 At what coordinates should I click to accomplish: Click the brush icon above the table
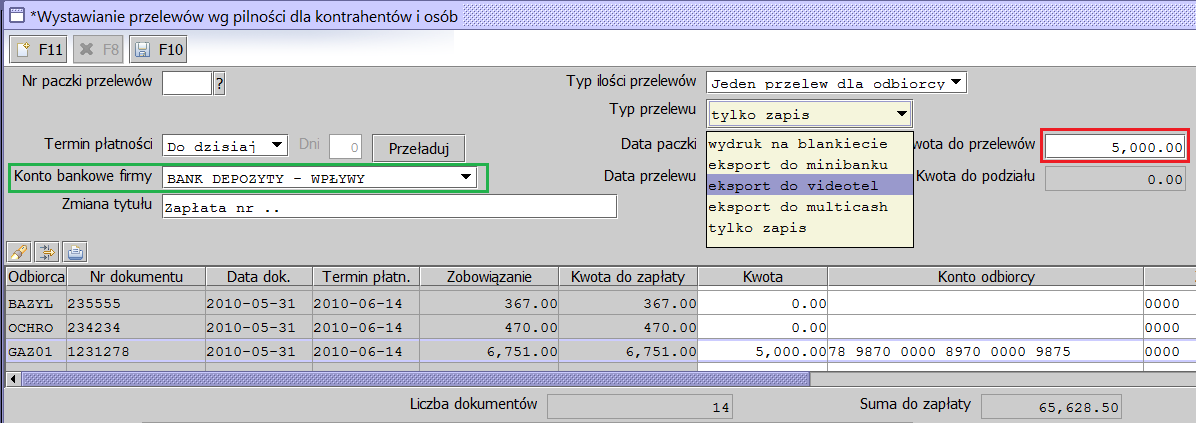tap(18, 250)
